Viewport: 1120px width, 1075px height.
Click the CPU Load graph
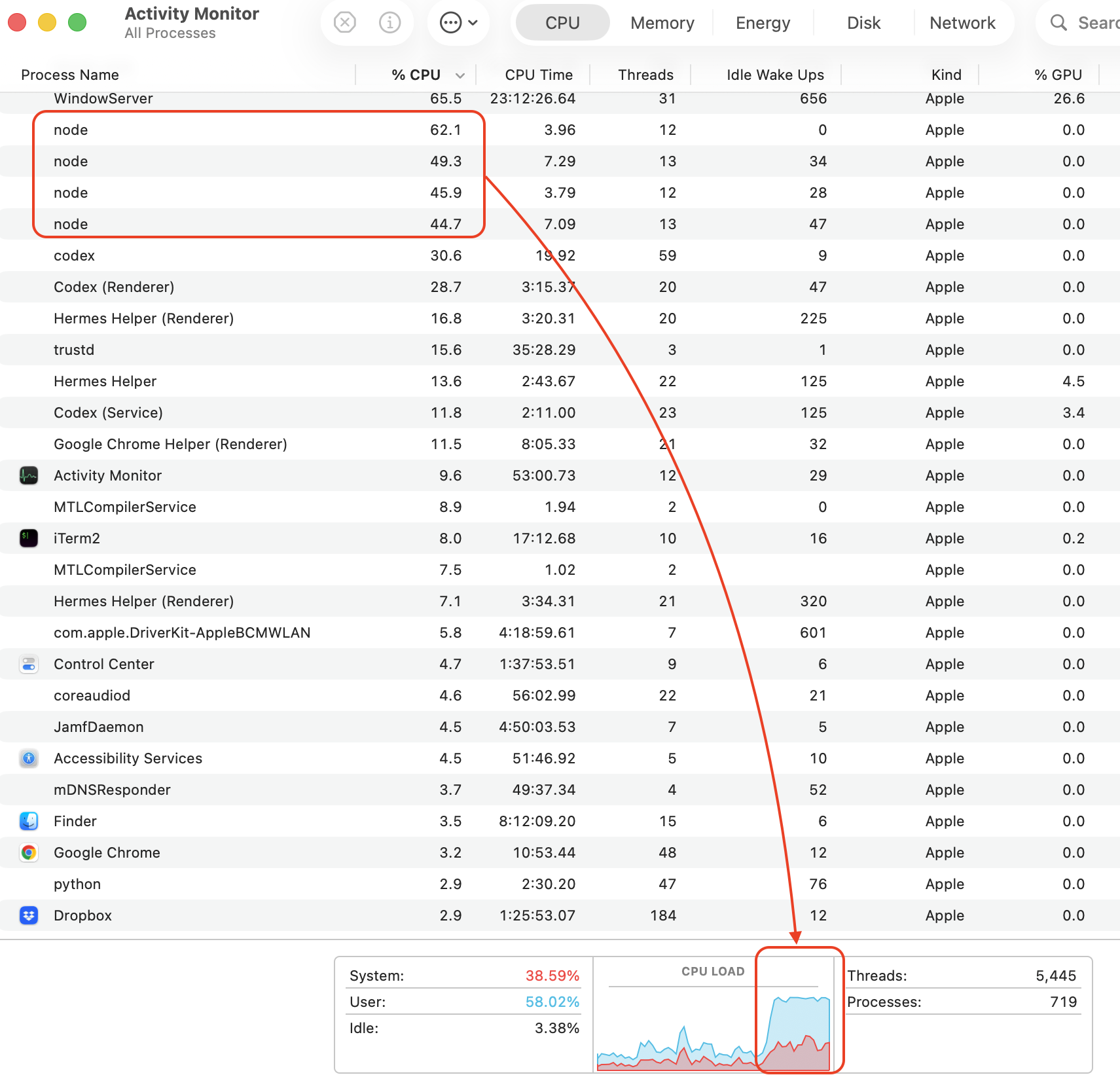click(714, 1015)
